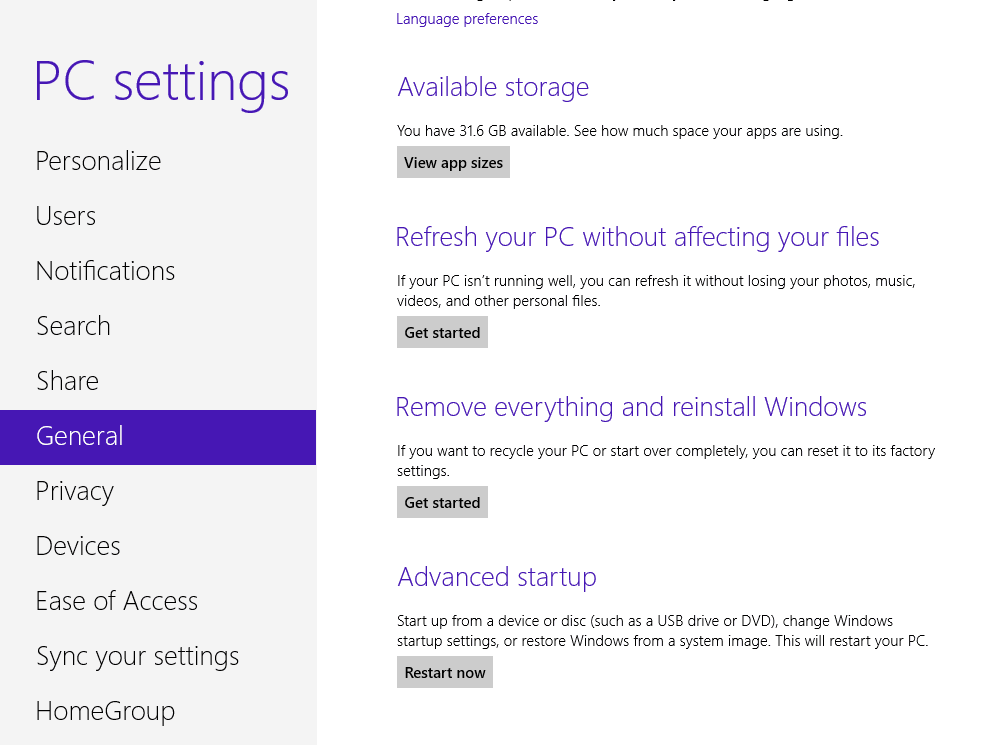Open Ease of Access settings
The width and height of the screenshot is (1001, 745).
pyautogui.click(x=116, y=600)
